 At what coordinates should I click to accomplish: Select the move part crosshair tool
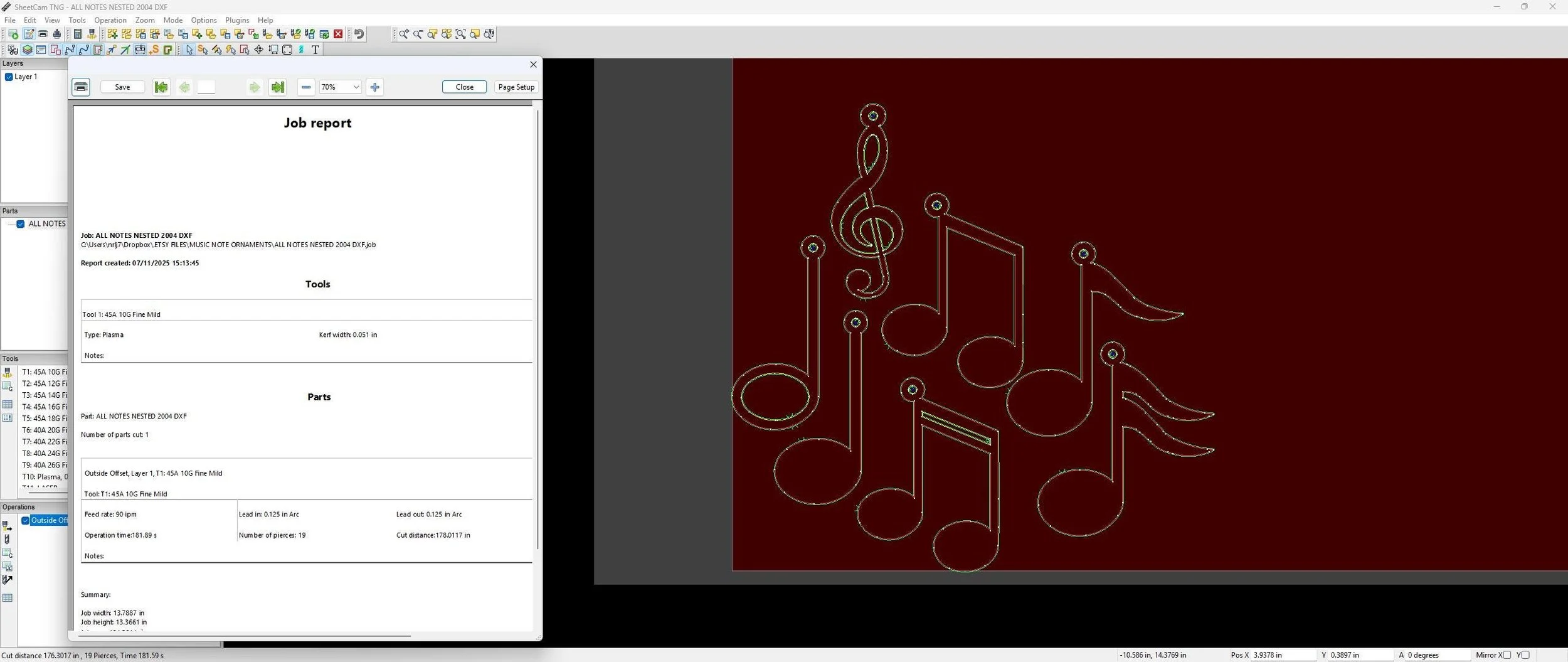[258, 50]
